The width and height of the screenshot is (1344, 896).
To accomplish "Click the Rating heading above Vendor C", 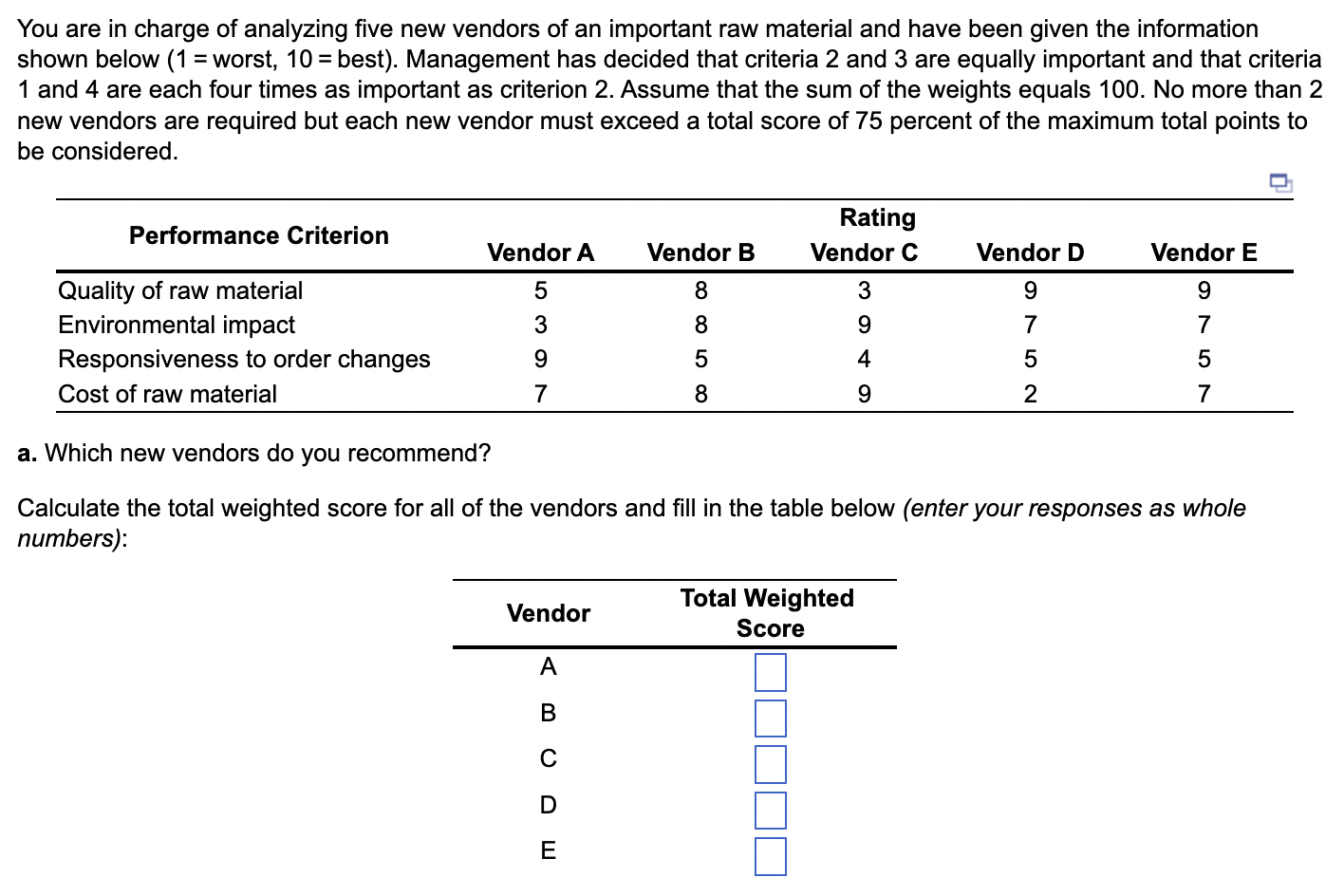I will pos(876,217).
